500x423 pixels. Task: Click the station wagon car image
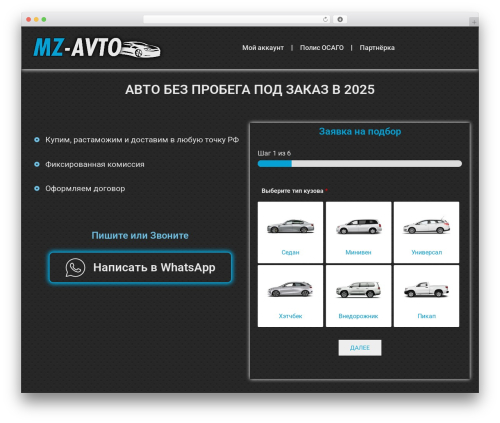tap(426, 226)
